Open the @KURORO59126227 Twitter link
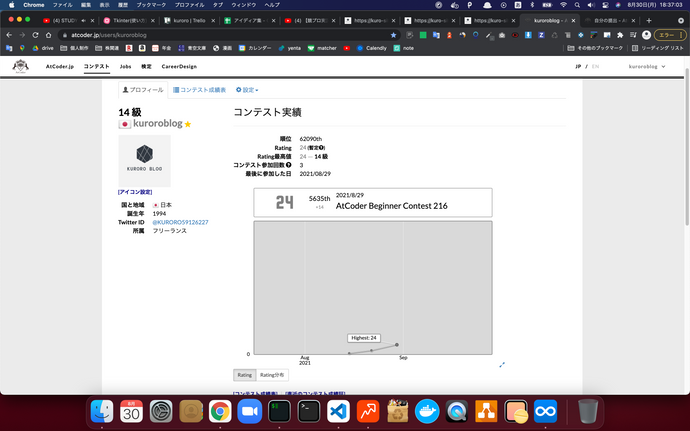 coord(180,222)
